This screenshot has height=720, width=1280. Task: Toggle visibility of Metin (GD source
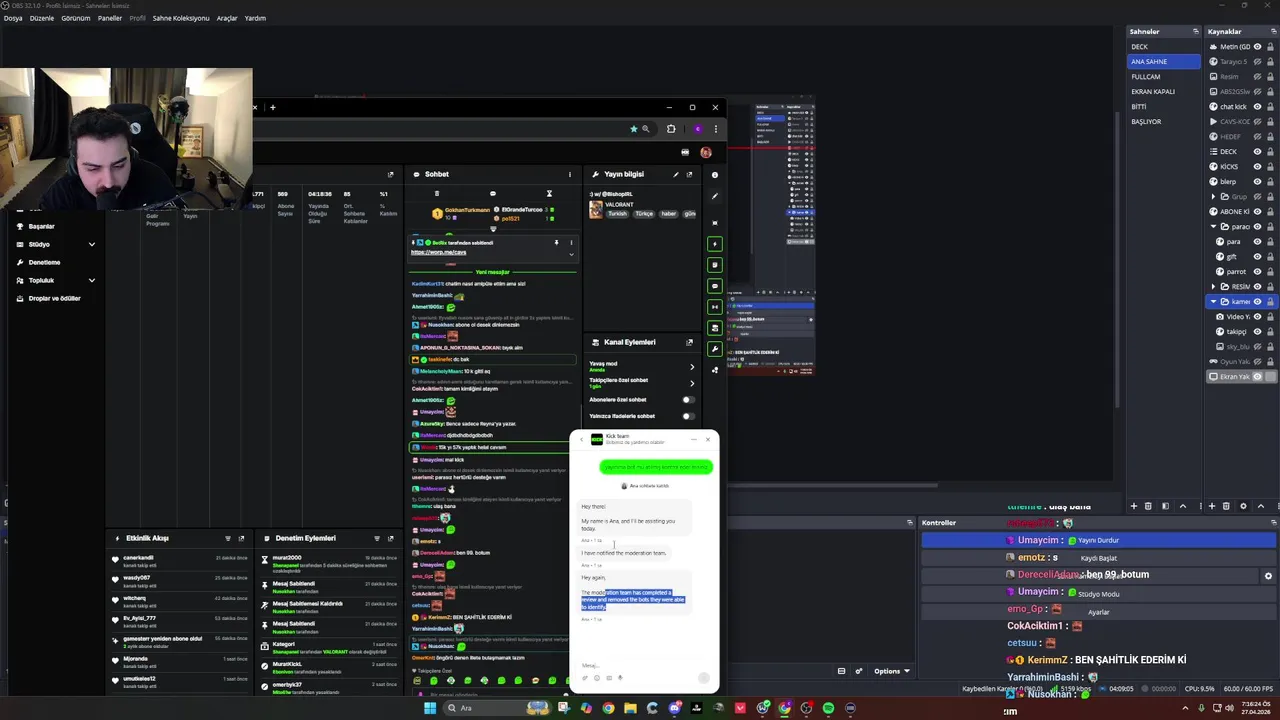pos(1258,47)
